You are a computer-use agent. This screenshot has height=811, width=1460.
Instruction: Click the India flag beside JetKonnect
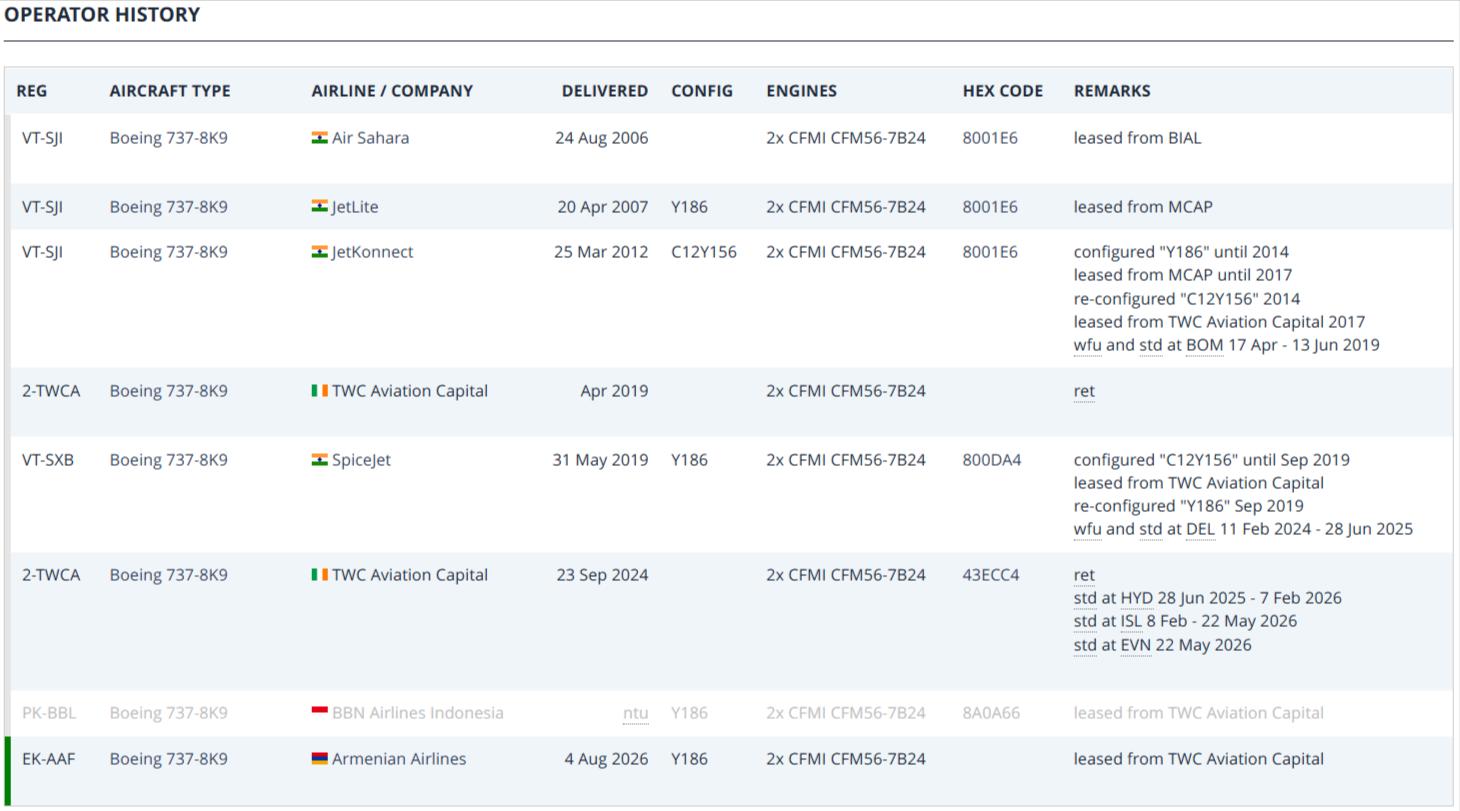point(320,252)
